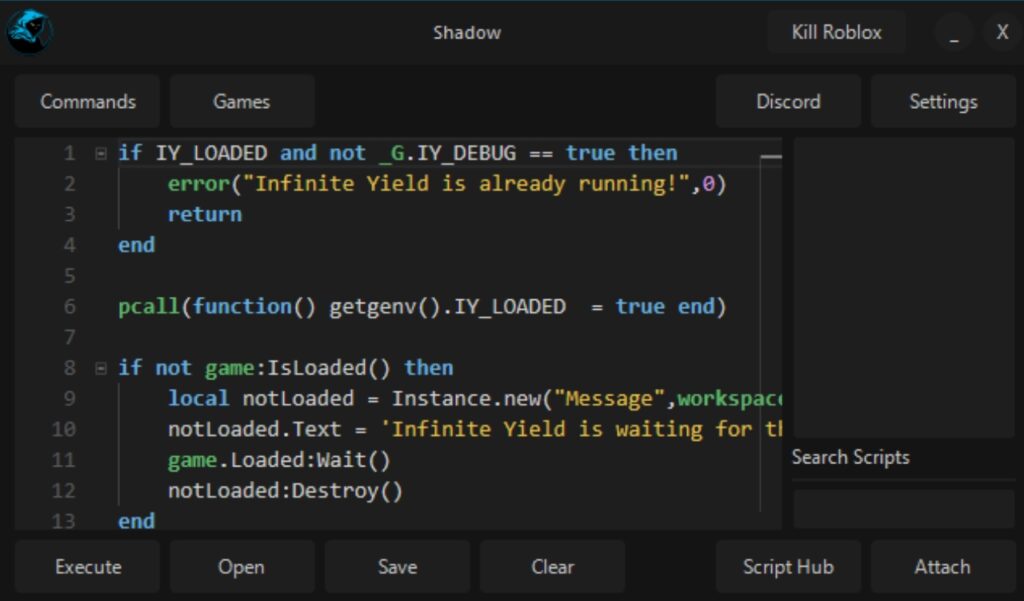Viewport: 1024px width, 601px height.
Task: Click the Kill Roblox button
Action: point(837,32)
